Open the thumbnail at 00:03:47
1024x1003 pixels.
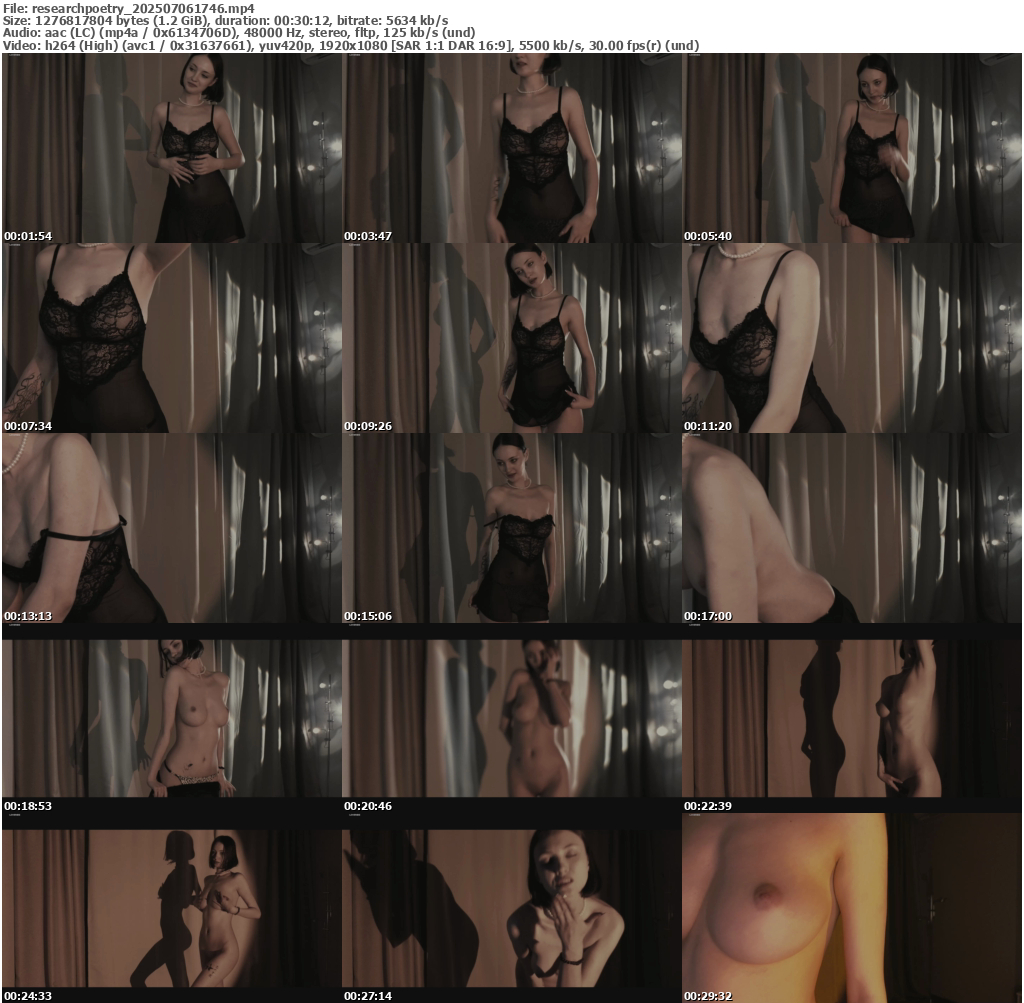[x=512, y=148]
